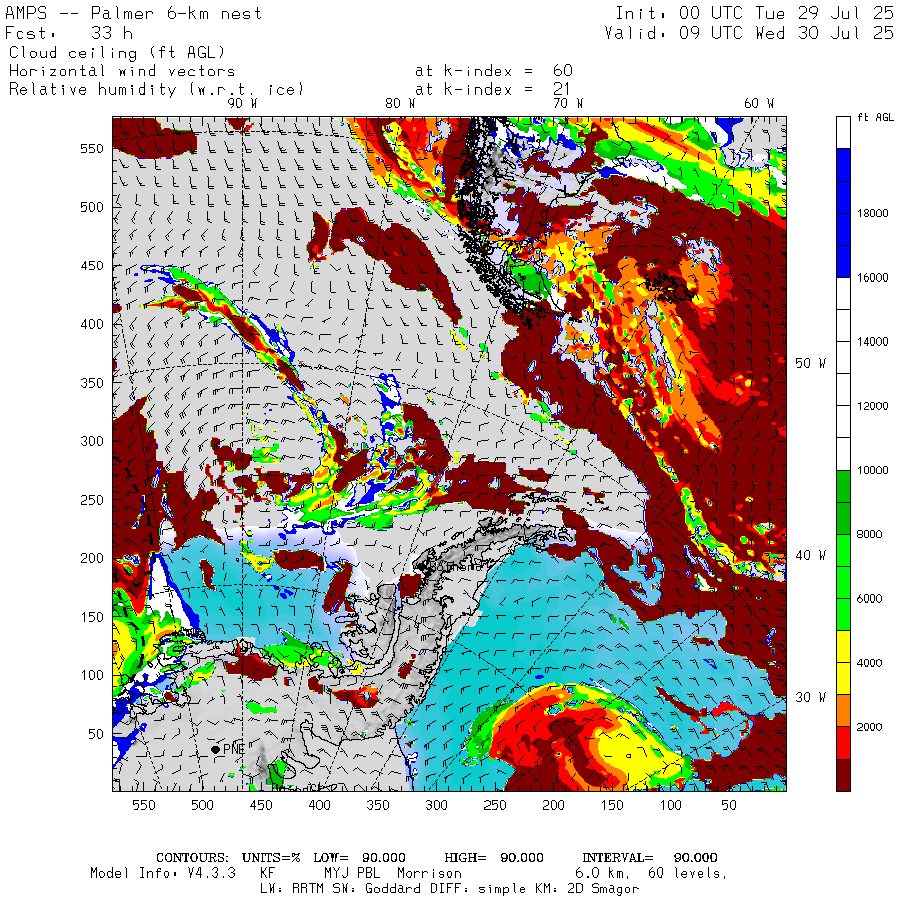
Task: Click the 300 tick on the horizontal axis
Action: tap(436, 805)
